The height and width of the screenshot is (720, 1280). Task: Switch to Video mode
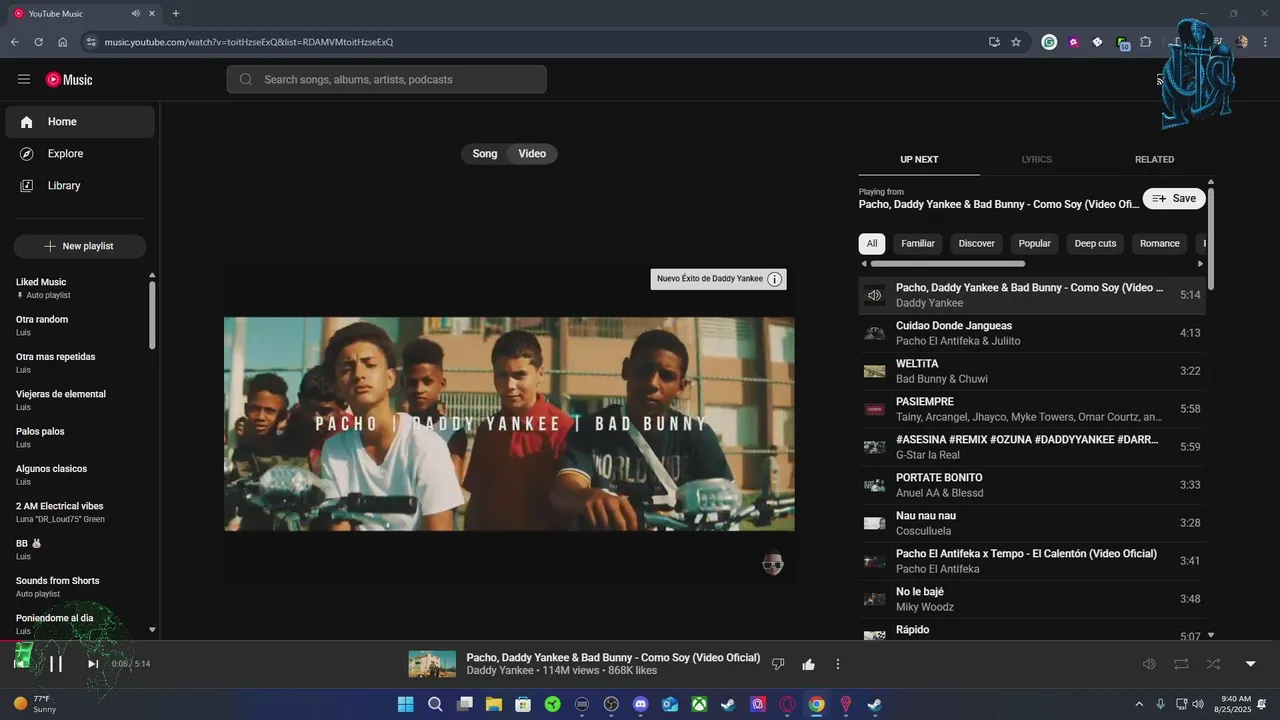pyautogui.click(x=532, y=154)
